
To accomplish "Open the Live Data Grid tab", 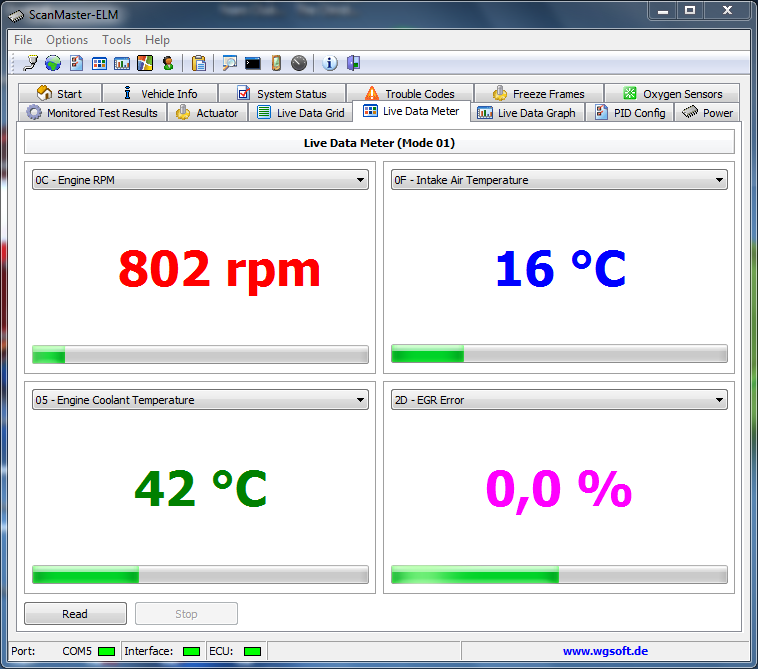I will [x=300, y=113].
